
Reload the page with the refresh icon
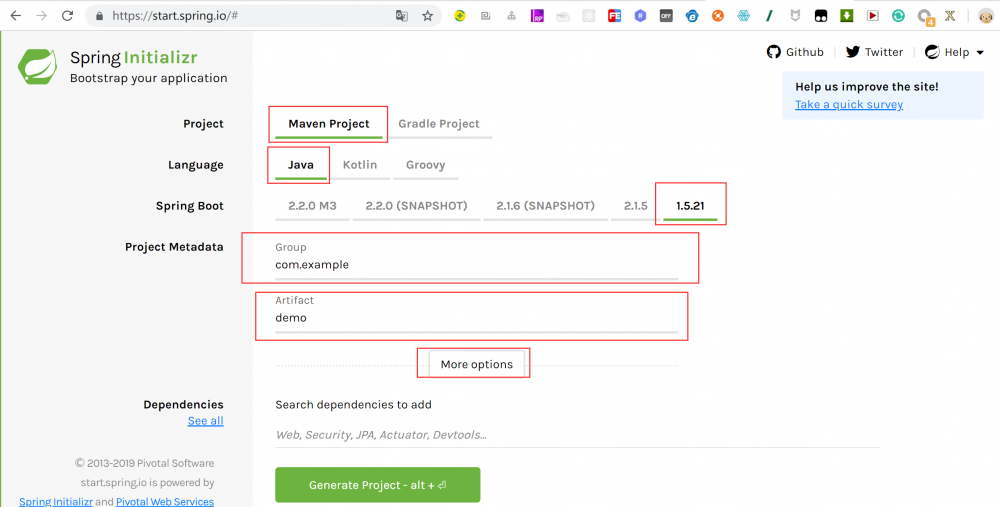point(68,16)
